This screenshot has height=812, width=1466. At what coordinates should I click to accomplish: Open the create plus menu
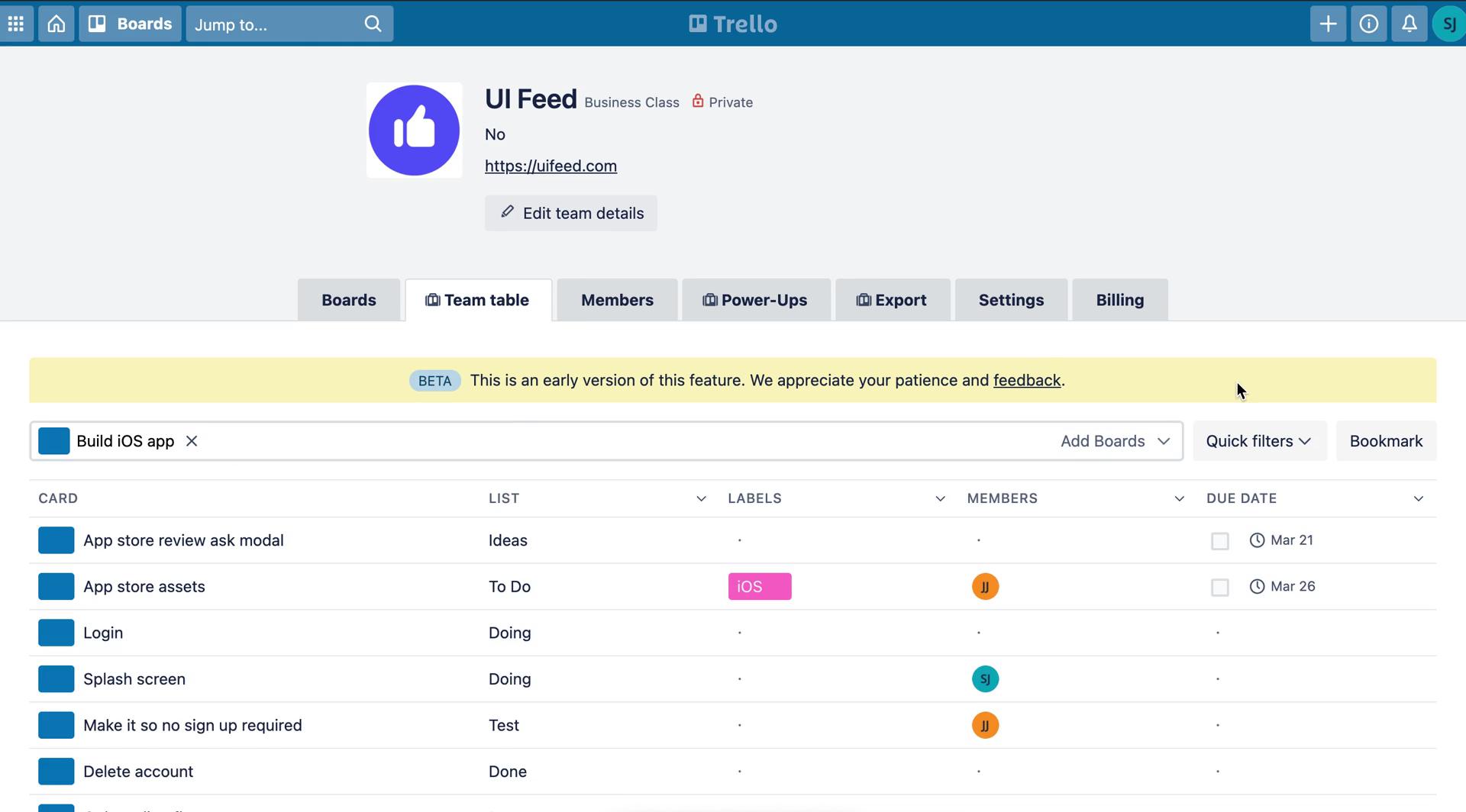click(1328, 24)
